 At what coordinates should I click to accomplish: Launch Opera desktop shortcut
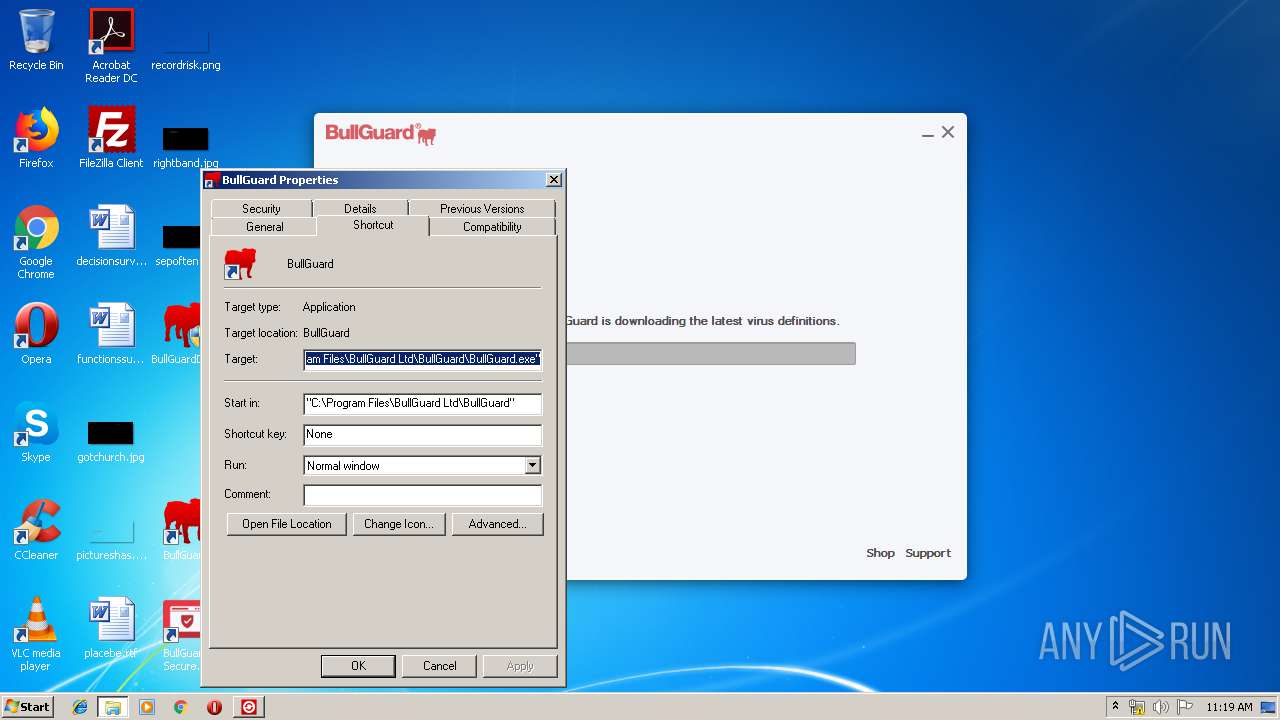click(x=36, y=334)
